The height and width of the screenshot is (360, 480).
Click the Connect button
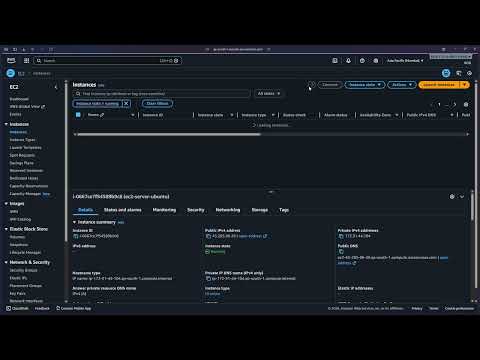point(330,85)
